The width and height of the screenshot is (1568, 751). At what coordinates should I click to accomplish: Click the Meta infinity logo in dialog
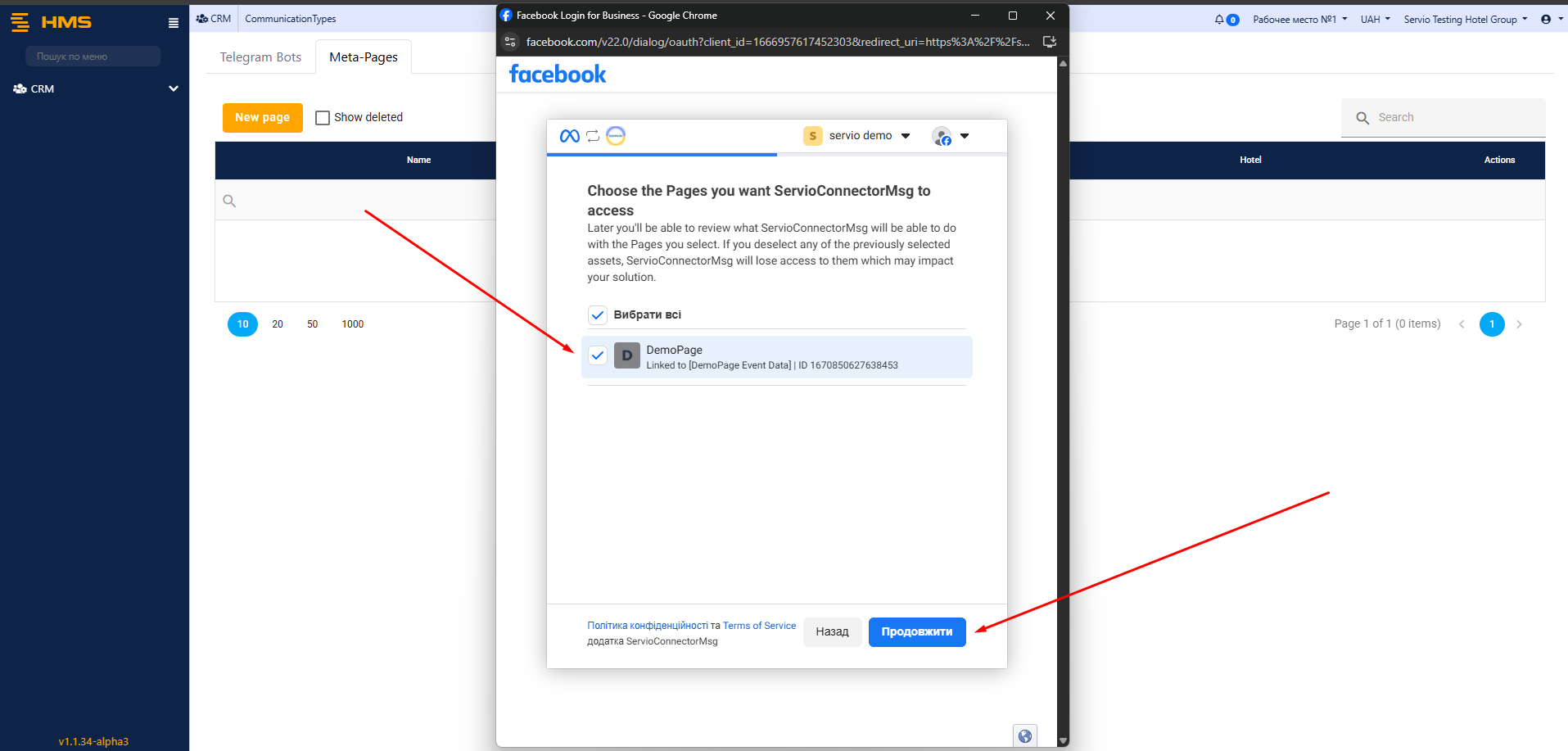click(x=569, y=136)
